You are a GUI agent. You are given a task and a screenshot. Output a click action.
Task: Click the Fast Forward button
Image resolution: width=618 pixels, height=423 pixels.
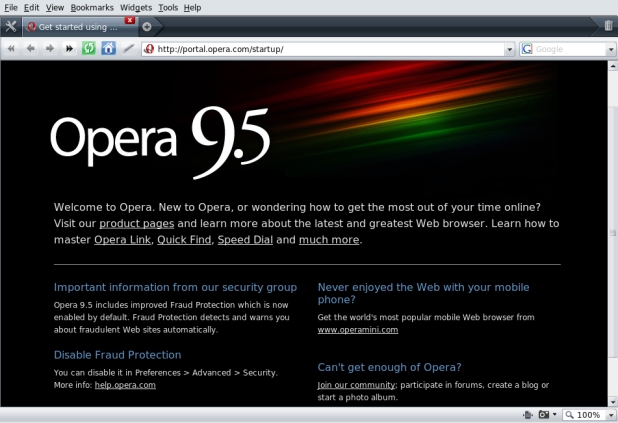point(69,48)
